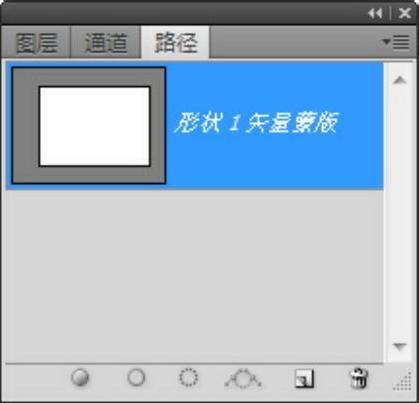Create new path icon
419x403 pixels.
(x=304, y=379)
